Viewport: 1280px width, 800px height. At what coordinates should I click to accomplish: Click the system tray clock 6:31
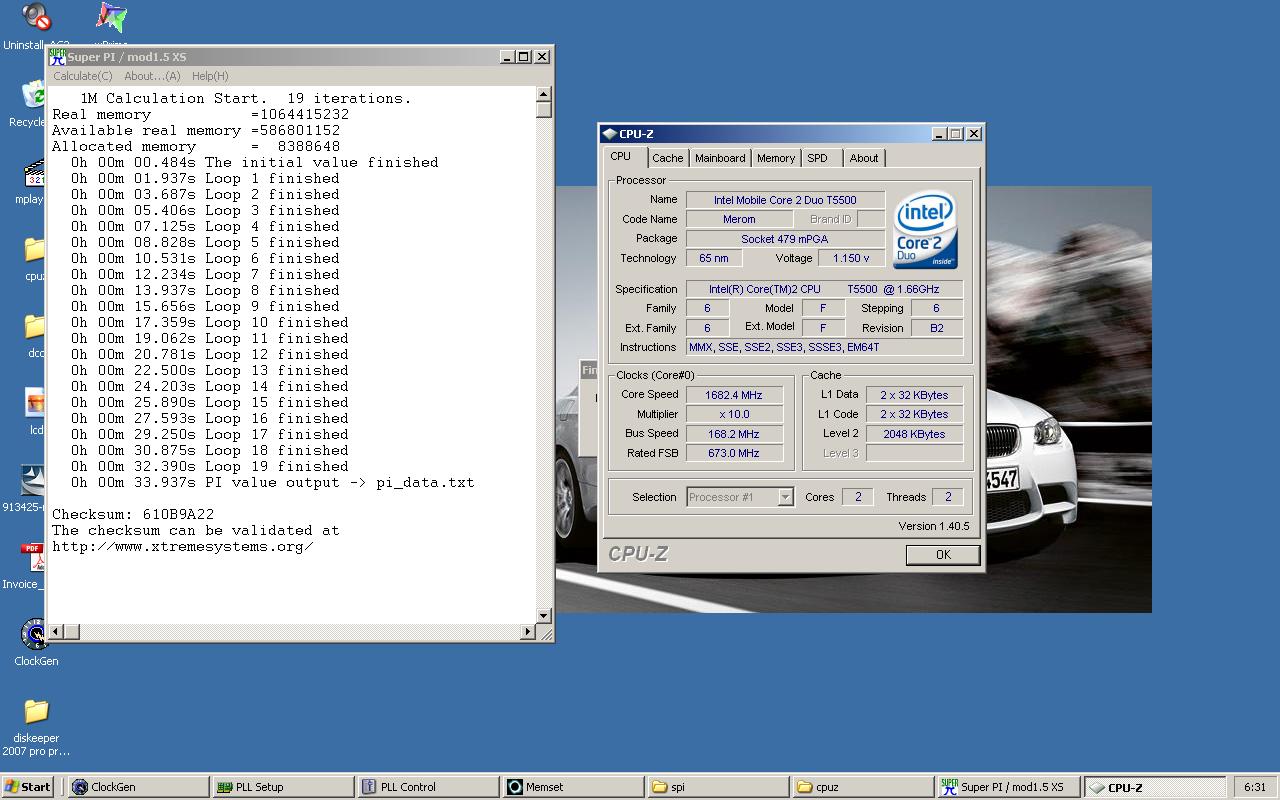[x=1255, y=787]
